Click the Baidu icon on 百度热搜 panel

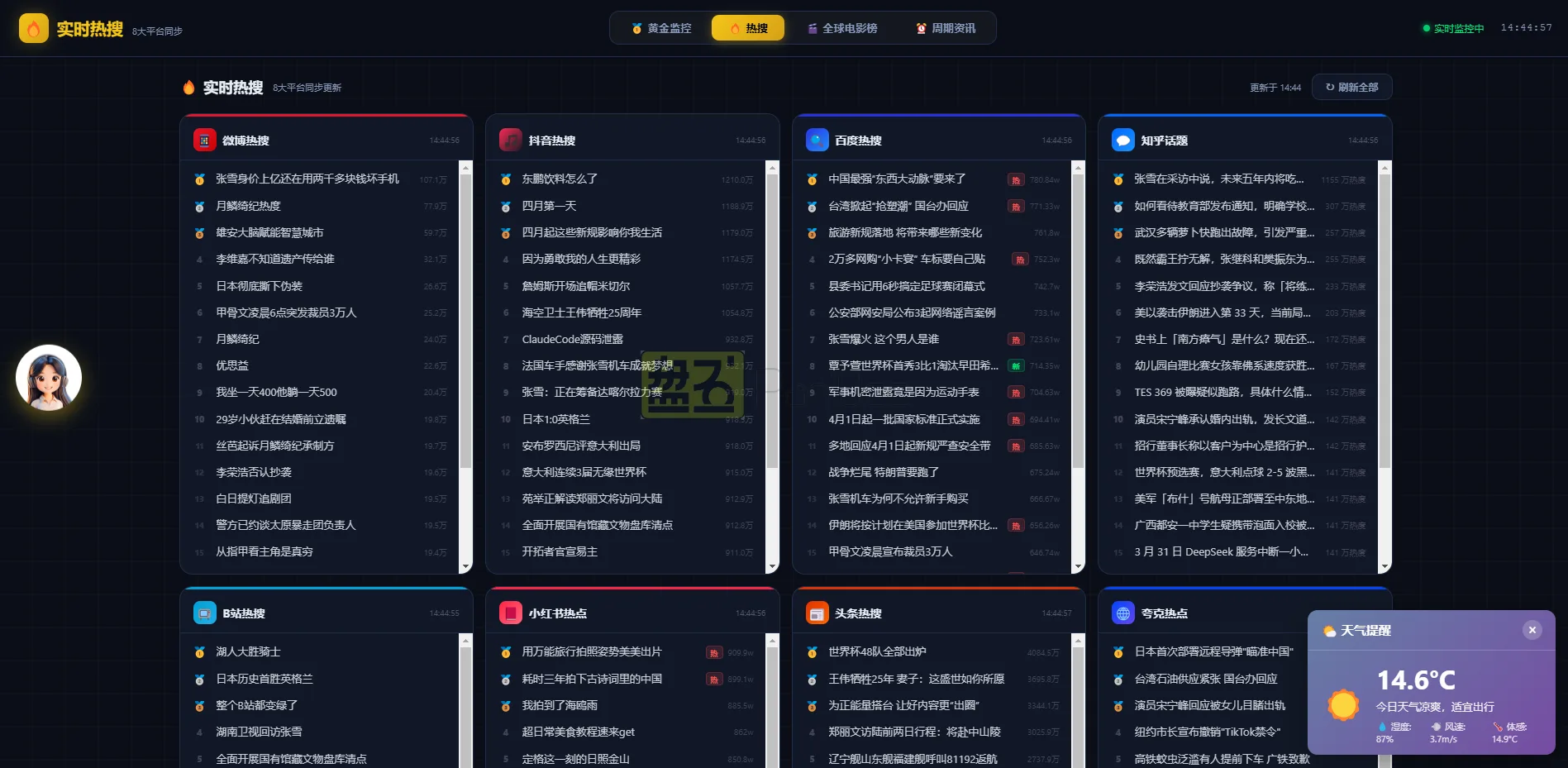pyautogui.click(x=817, y=140)
